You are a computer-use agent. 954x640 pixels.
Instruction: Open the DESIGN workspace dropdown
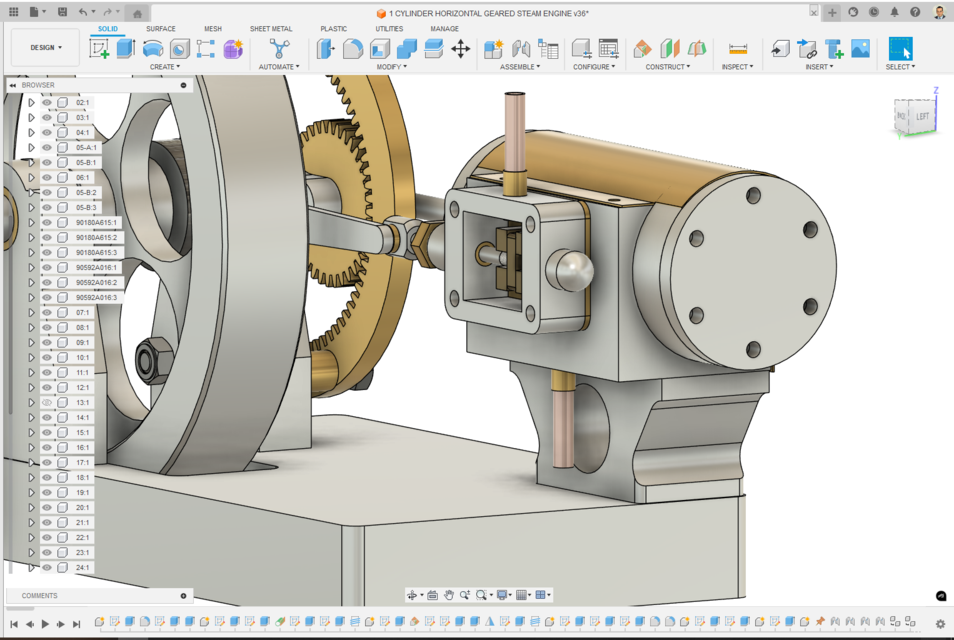[x=44, y=47]
